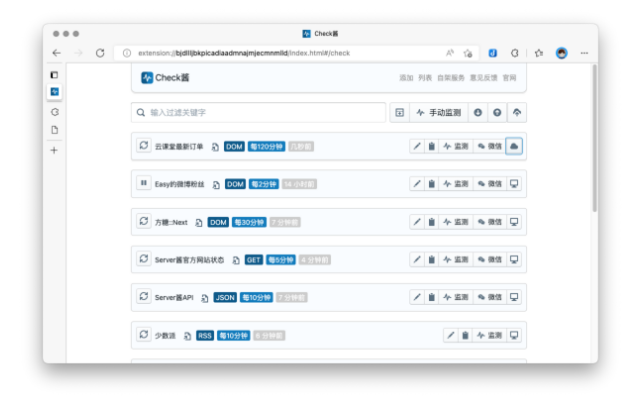Toggle enable state of Server酱API check
This screenshot has height=400, width=640.
pyautogui.click(x=144, y=296)
